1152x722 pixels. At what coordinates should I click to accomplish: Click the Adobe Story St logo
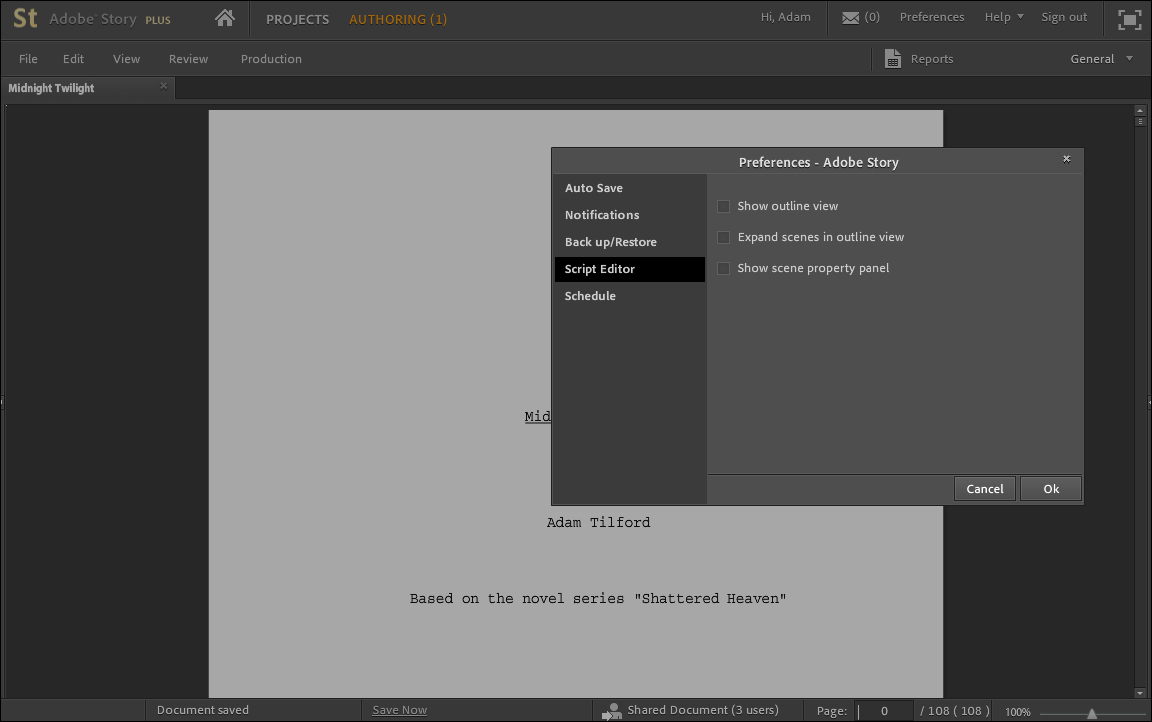tap(25, 18)
